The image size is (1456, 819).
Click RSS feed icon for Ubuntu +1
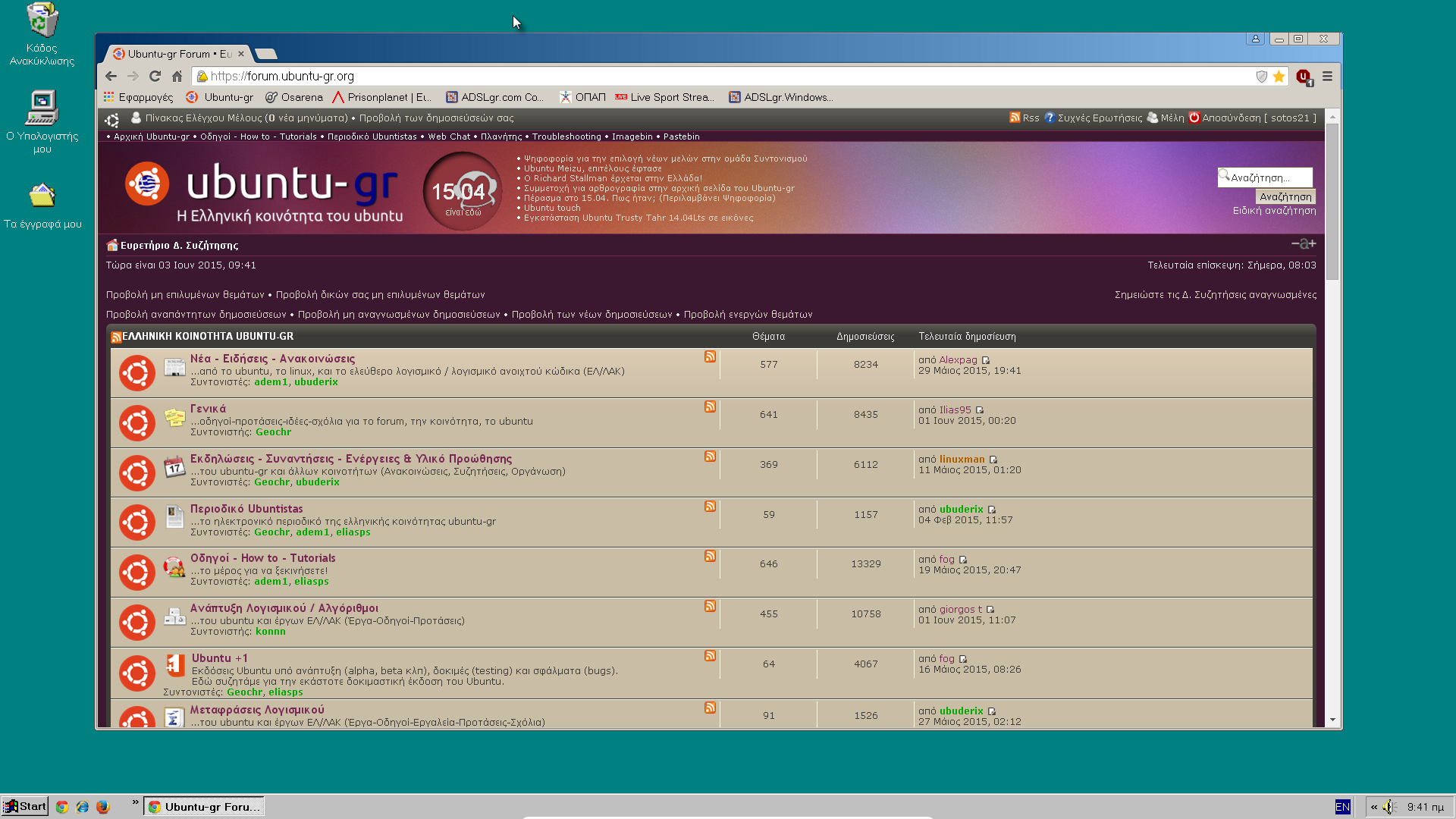pos(710,656)
